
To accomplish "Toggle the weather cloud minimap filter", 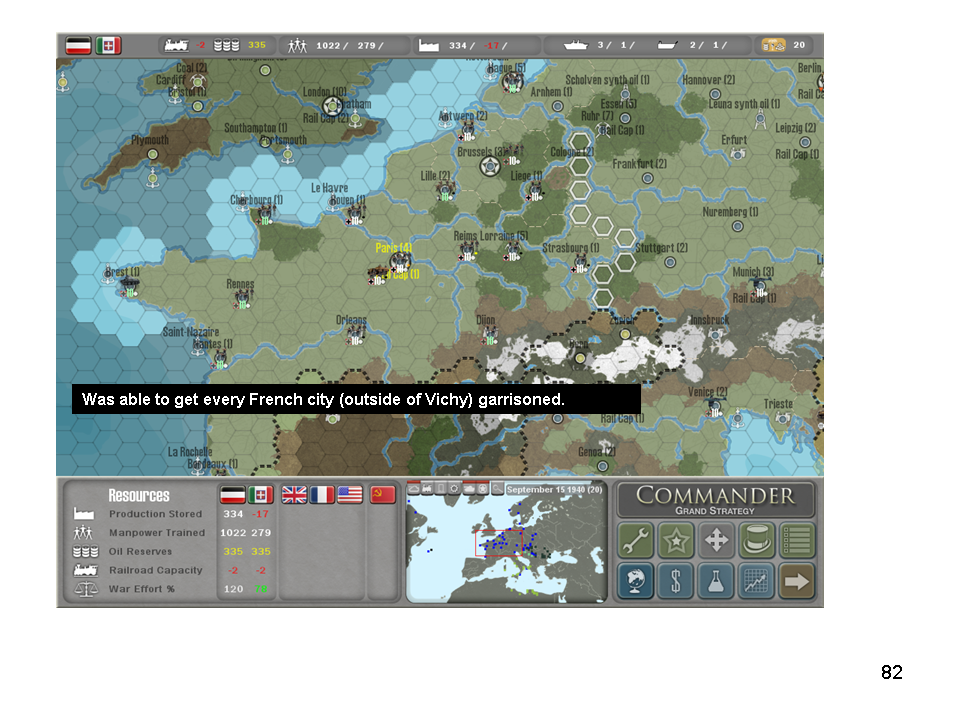I will (414, 489).
